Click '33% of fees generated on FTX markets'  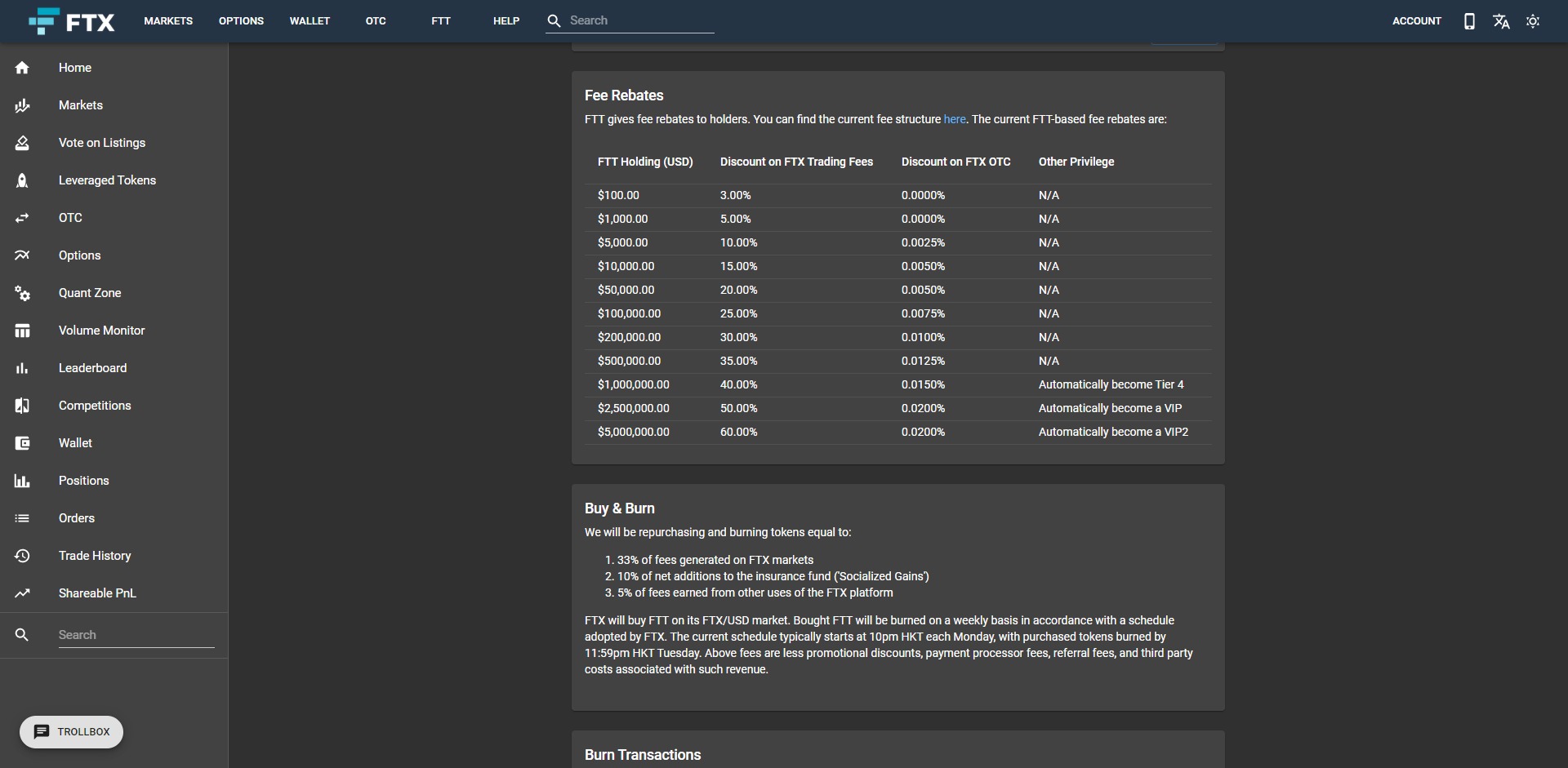coord(715,560)
